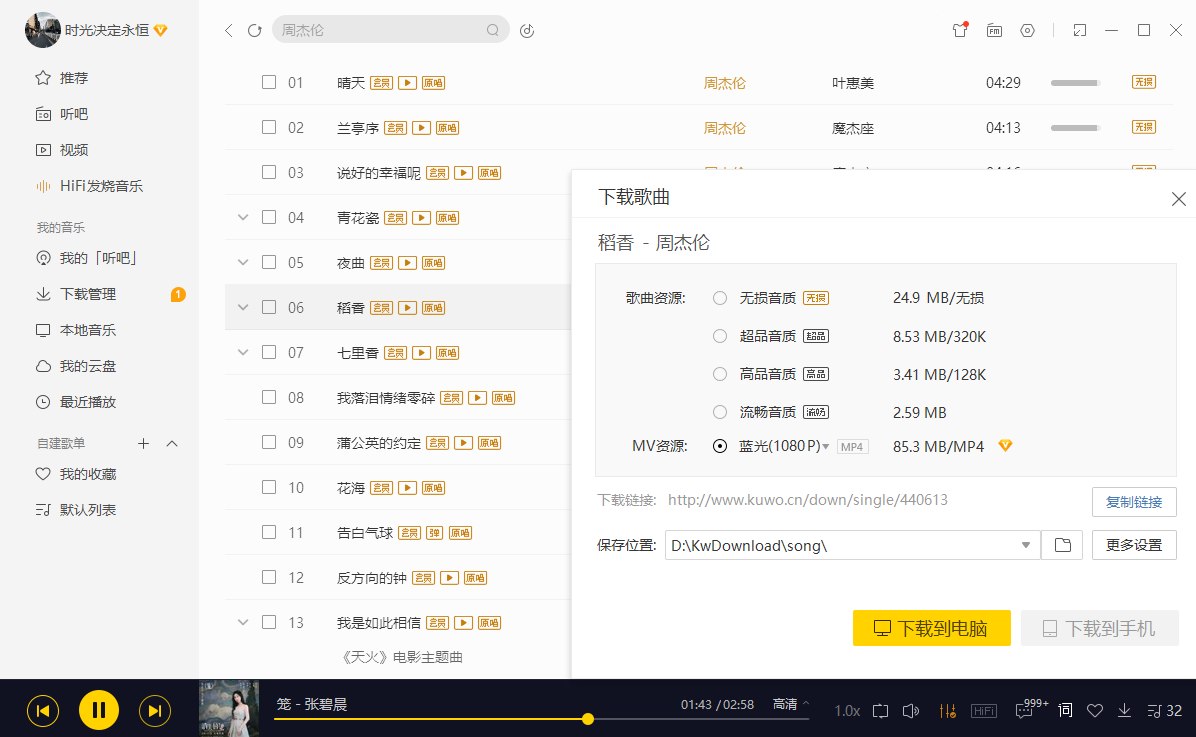Switch to mini mode icon
This screenshot has width=1196, height=737.
point(1079,31)
